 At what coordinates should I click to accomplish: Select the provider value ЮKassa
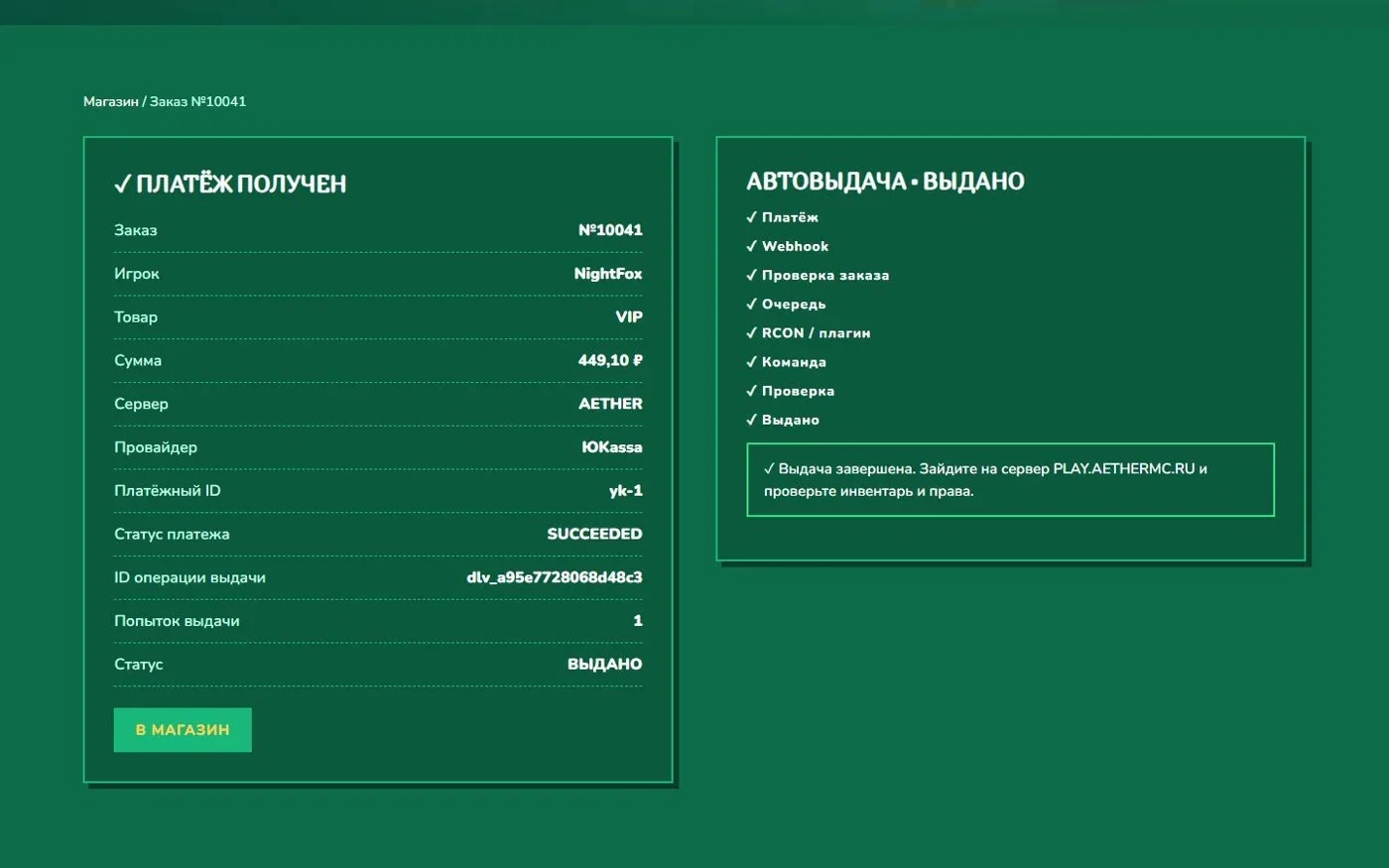point(612,447)
